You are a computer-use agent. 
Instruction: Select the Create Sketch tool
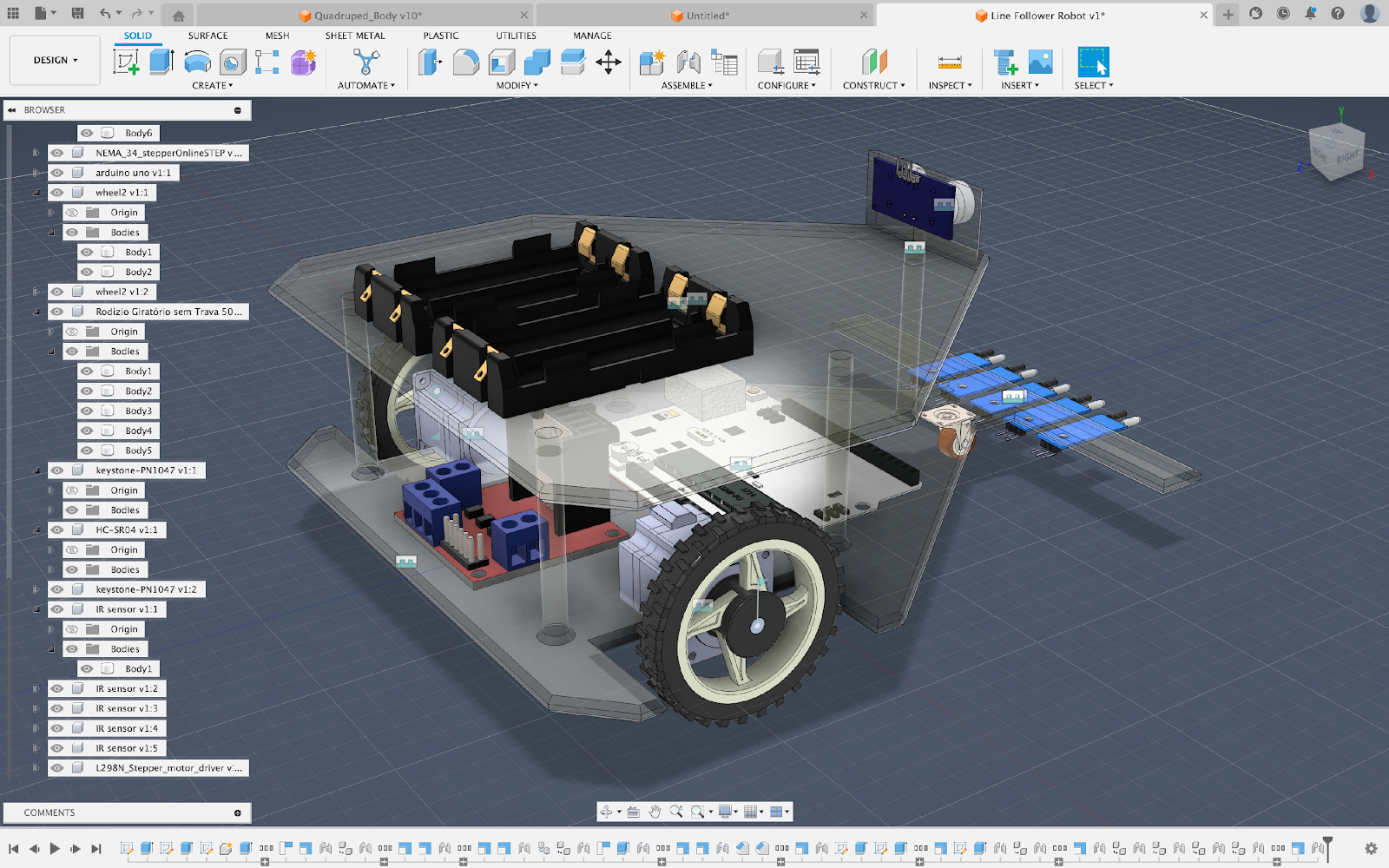[127, 62]
